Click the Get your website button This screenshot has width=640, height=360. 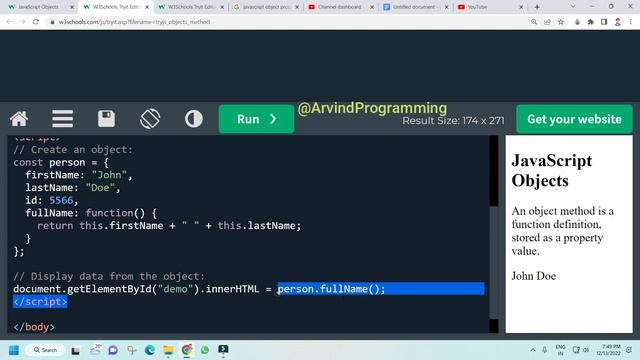574,119
